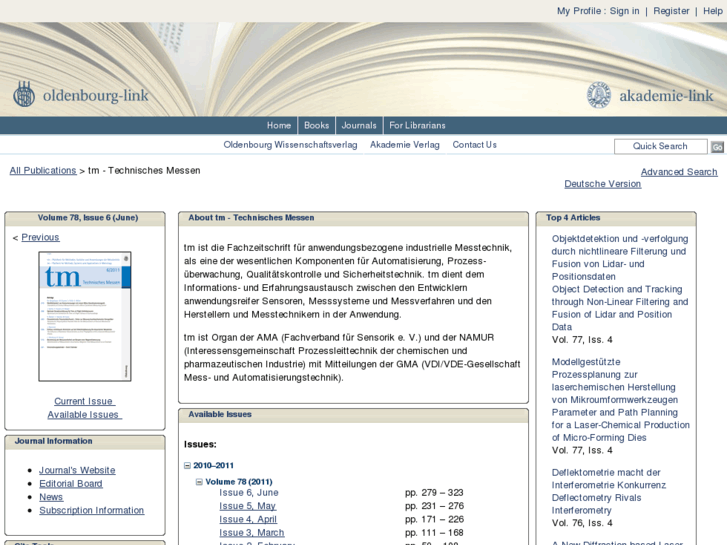Viewport: 727px width, 545px height.
Task: Click the oldenbourg-link logo emblem
Action: 24,94
